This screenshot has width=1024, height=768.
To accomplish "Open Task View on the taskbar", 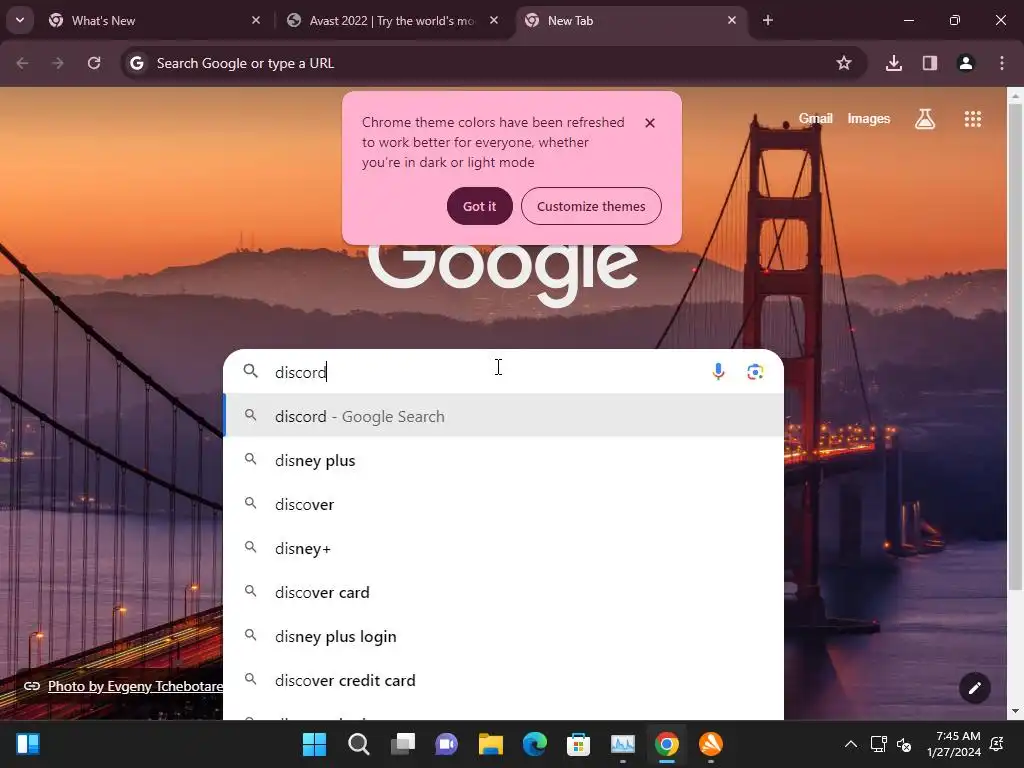I will click(x=402, y=744).
